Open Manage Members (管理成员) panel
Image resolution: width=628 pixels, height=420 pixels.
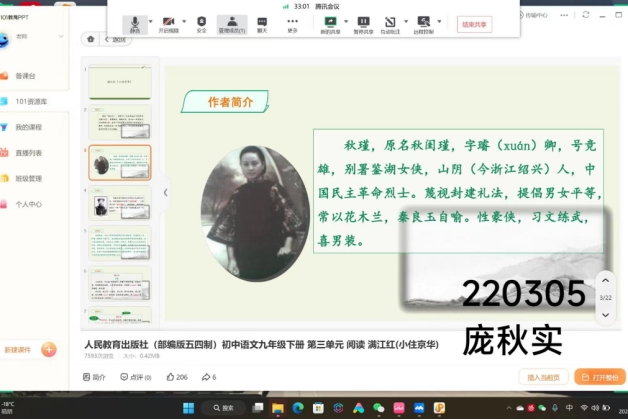click(x=231, y=22)
